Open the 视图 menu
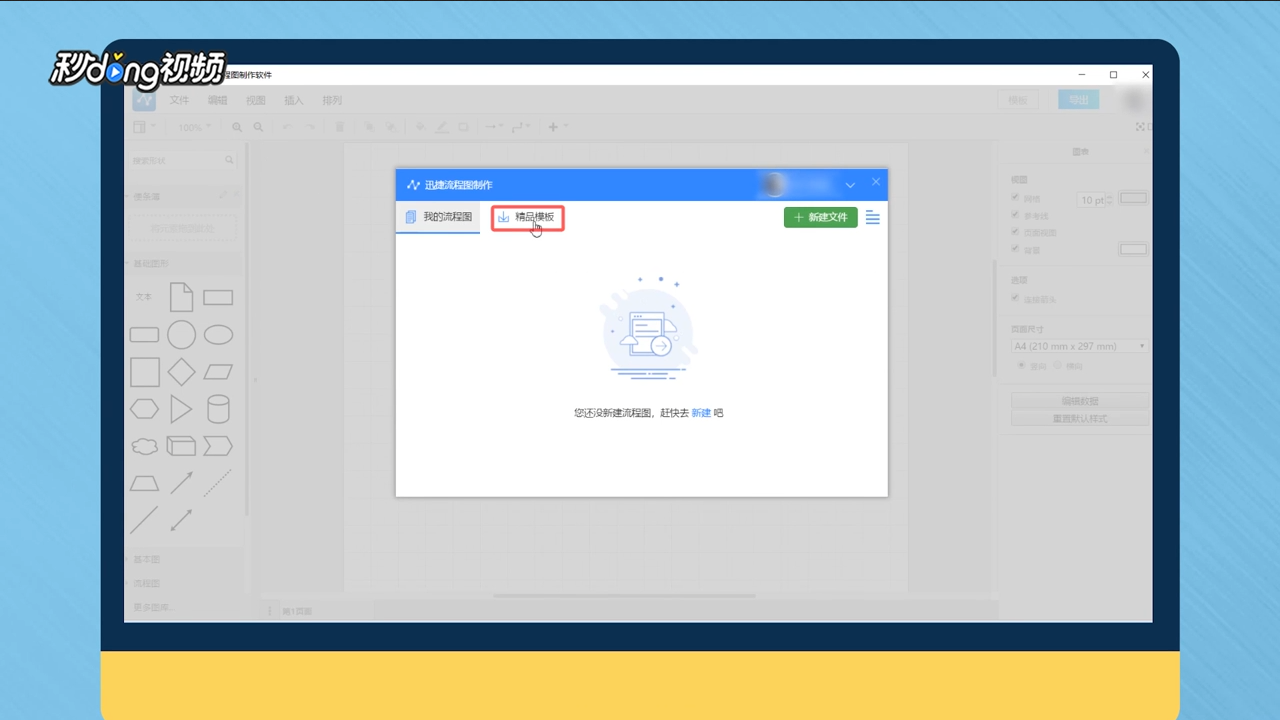Viewport: 1280px width, 720px height. (256, 101)
